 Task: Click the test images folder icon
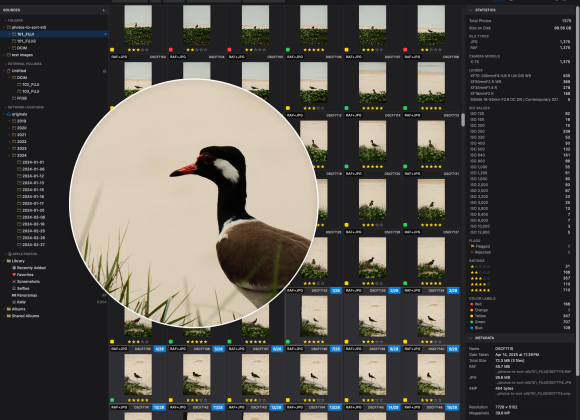pyautogui.click(x=9, y=55)
